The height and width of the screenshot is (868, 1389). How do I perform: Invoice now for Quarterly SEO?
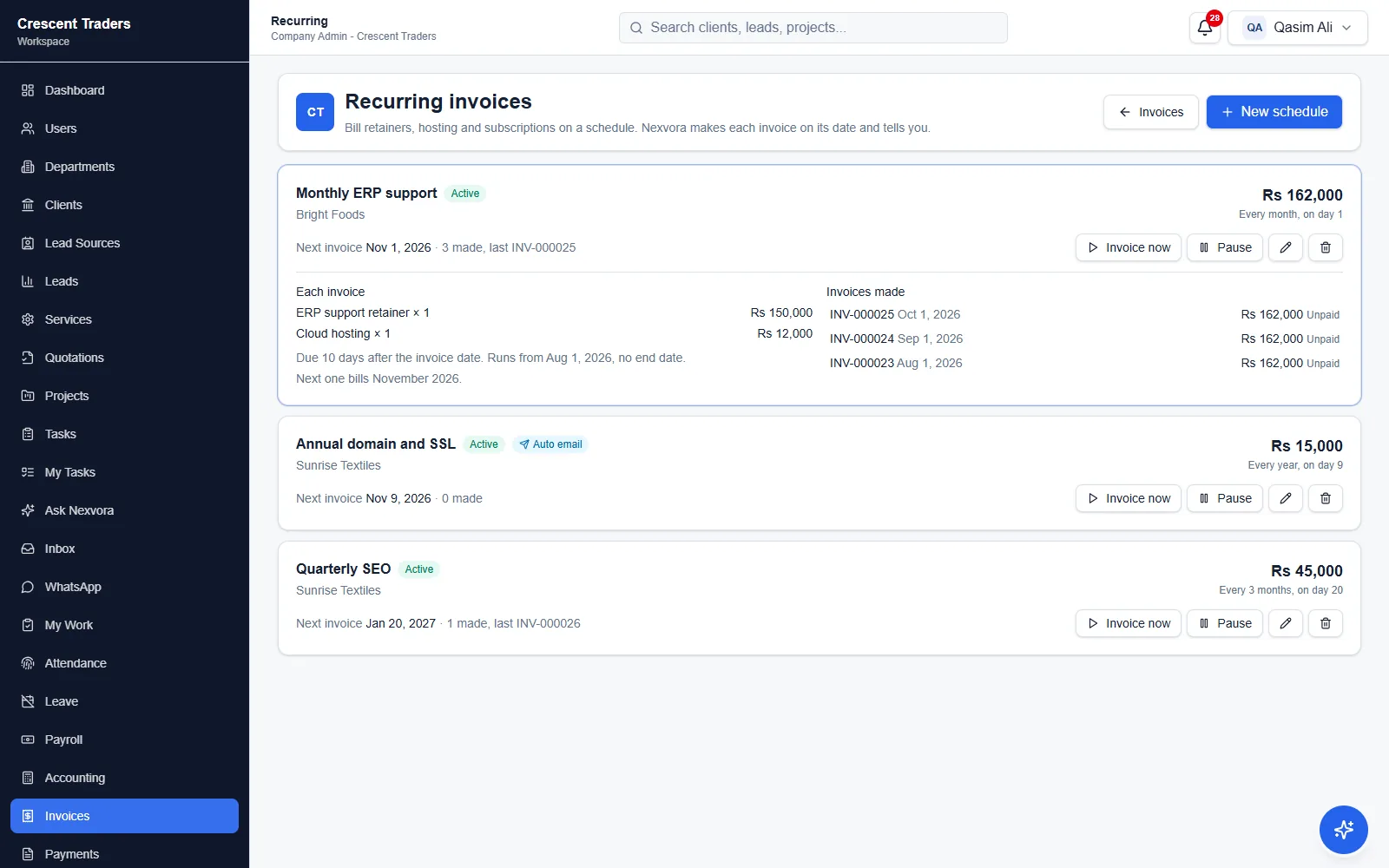(x=1129, y=623)
